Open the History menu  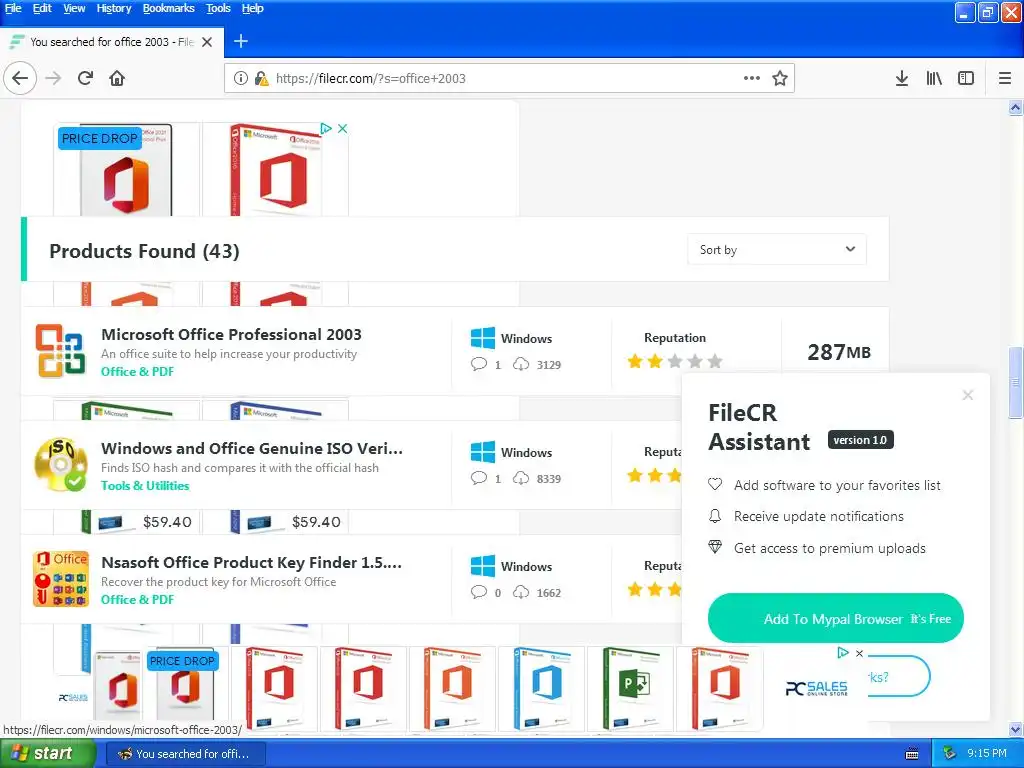(114, 8)
